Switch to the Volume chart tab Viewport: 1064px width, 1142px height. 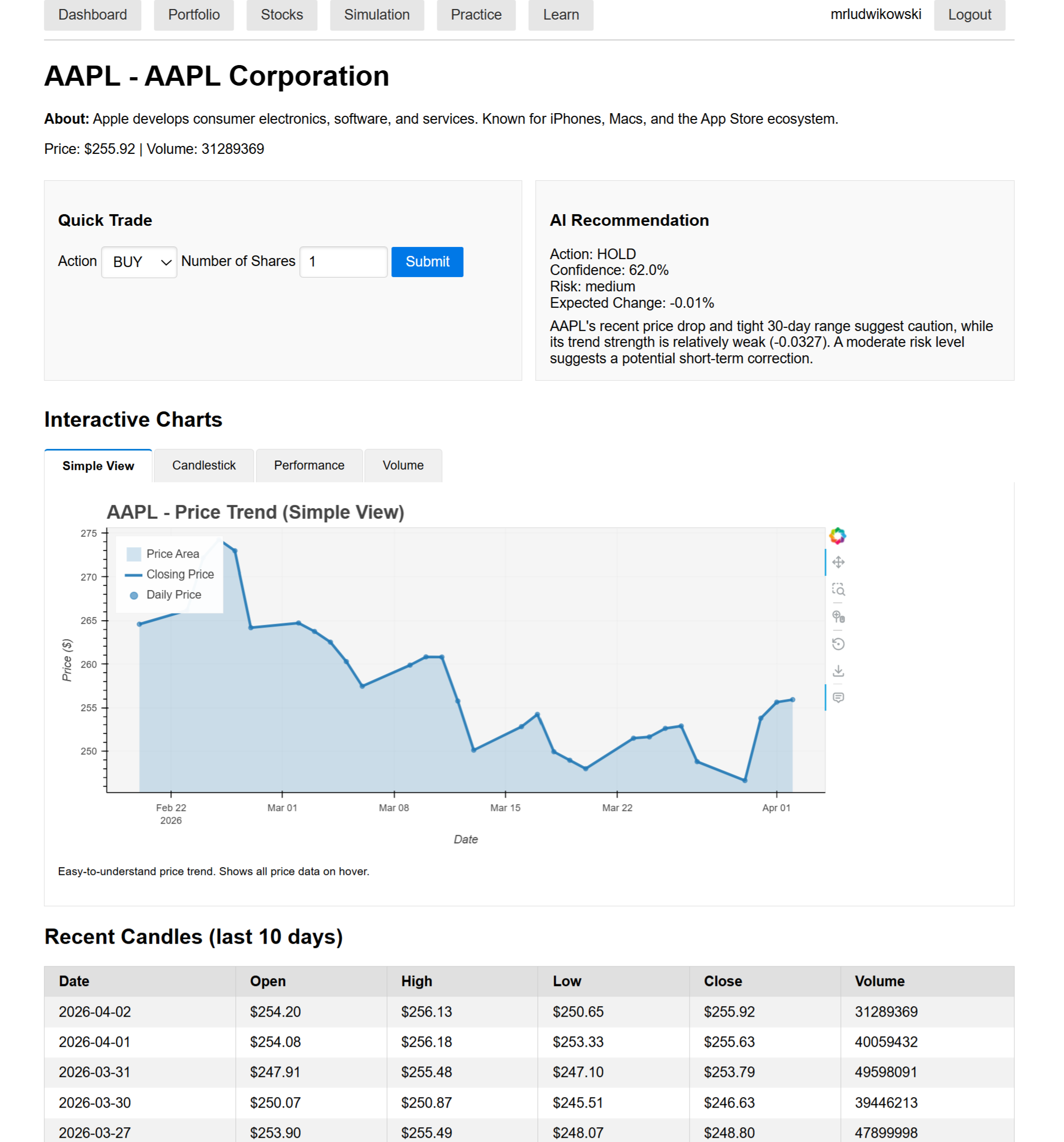point(403,465)
